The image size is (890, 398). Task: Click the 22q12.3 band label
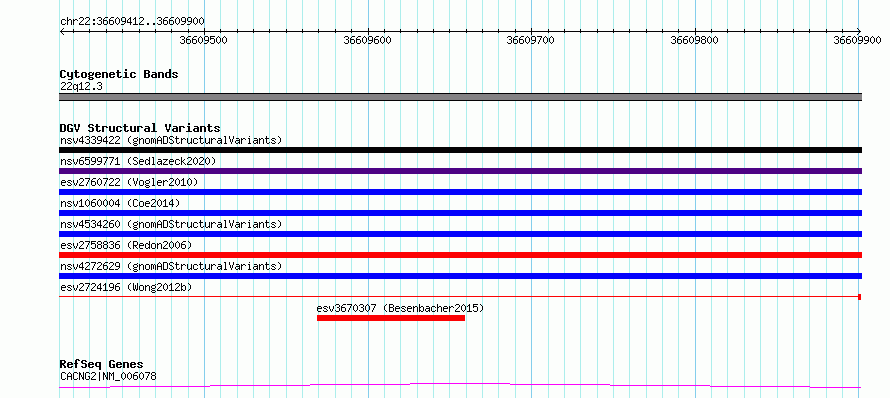pyautogui.click(x=81, y=87)
